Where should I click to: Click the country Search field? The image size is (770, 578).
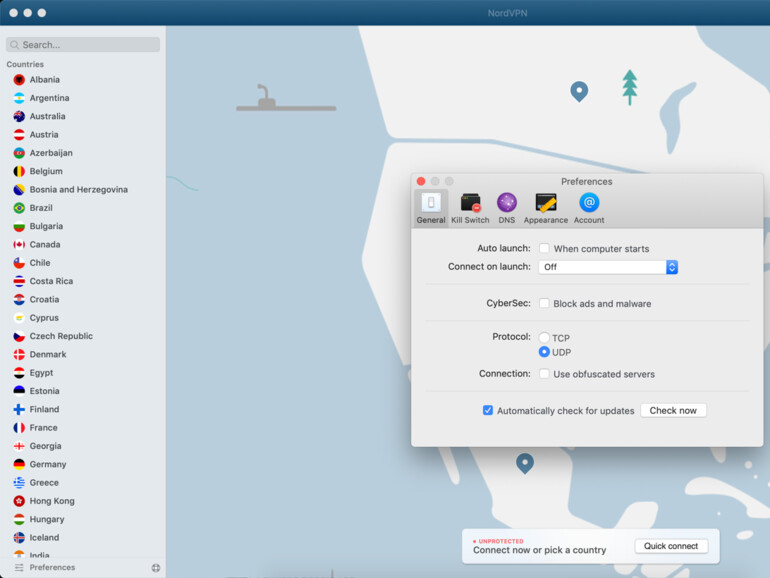(83, 45)
